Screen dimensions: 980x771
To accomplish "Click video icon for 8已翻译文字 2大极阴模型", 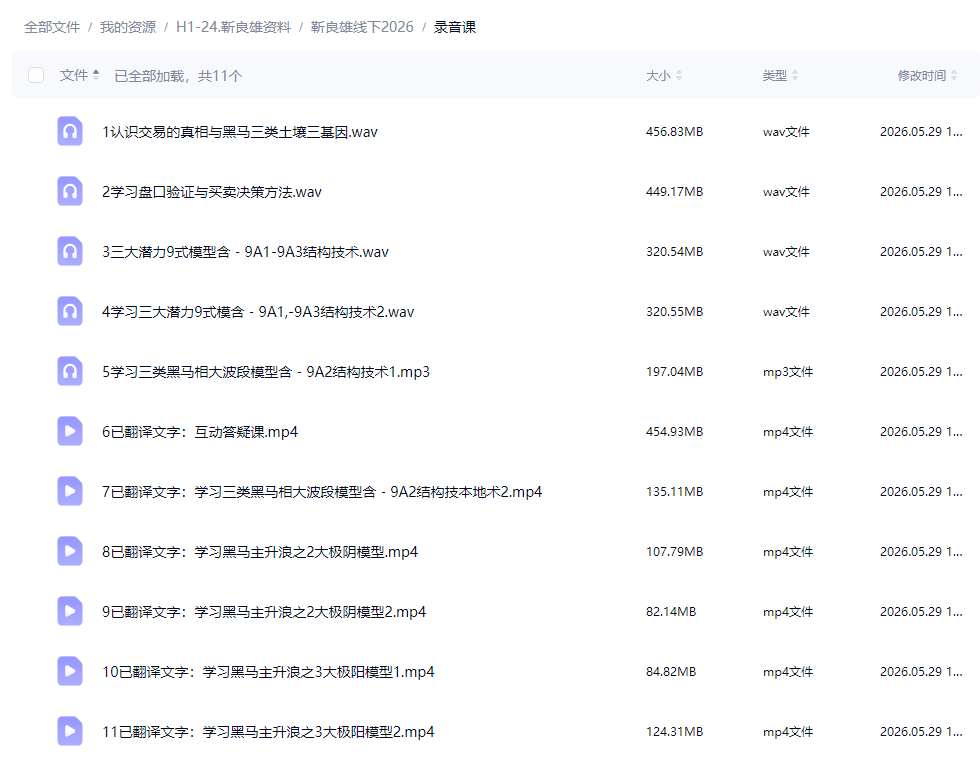I will click(70, 551).
